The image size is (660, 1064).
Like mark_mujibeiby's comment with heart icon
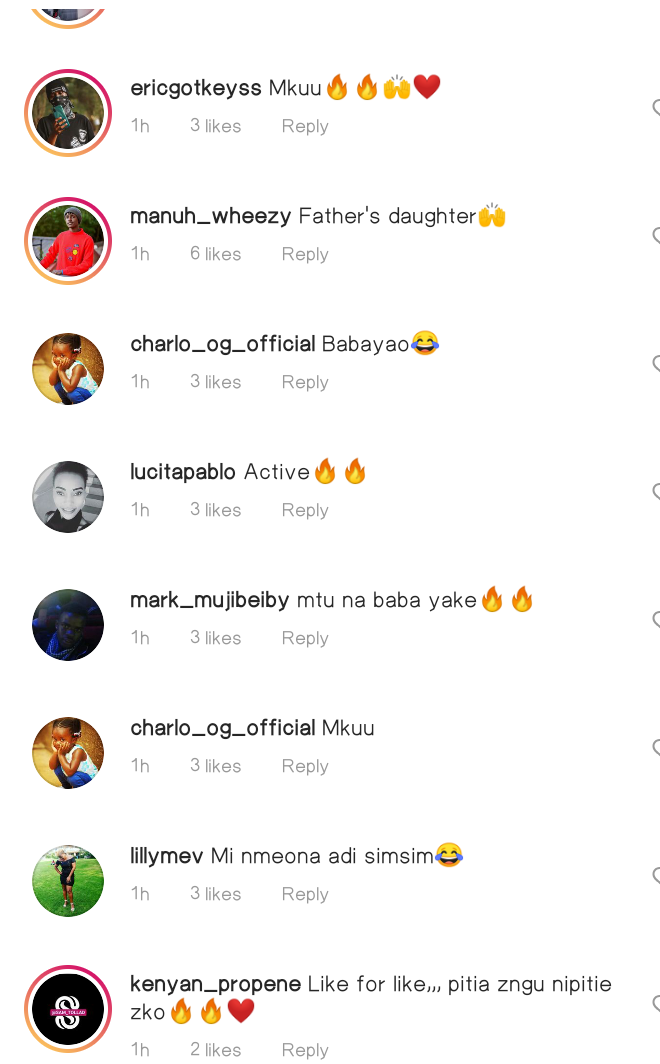pyautogui.click(x=656, y=620)
